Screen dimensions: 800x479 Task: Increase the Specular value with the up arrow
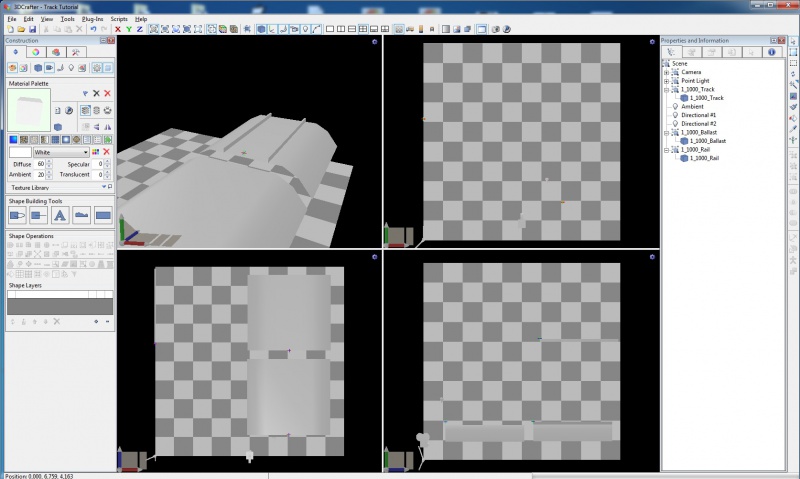click(x=107, y=162)
